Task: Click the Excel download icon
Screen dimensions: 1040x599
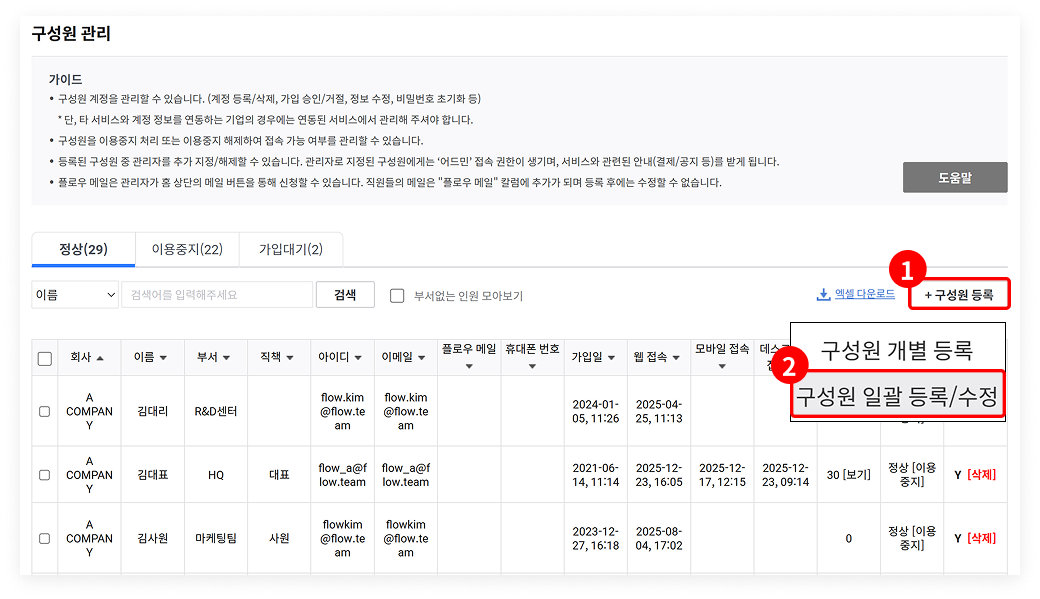Action: click(824, 295)
